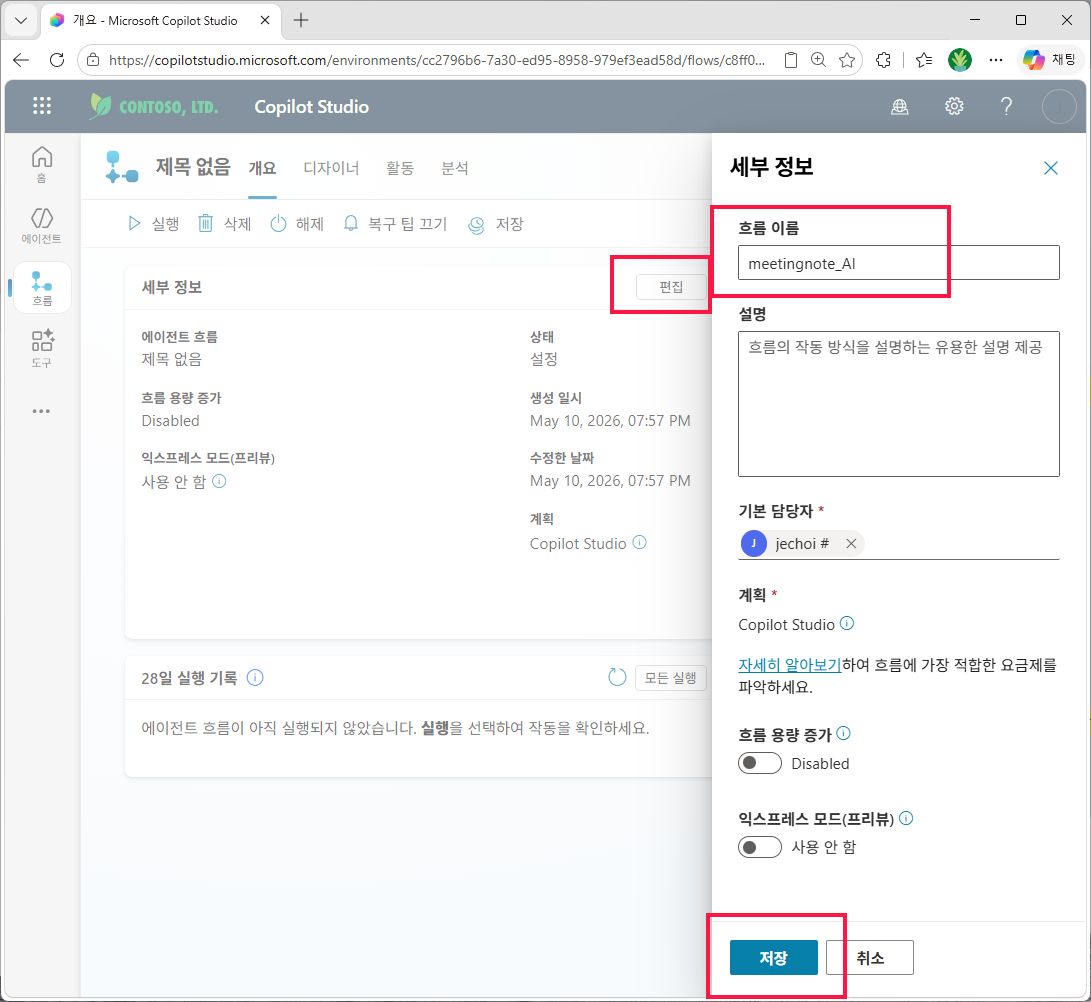
Task: Switch to the 디자이너 tab
Action: [331, 168]
